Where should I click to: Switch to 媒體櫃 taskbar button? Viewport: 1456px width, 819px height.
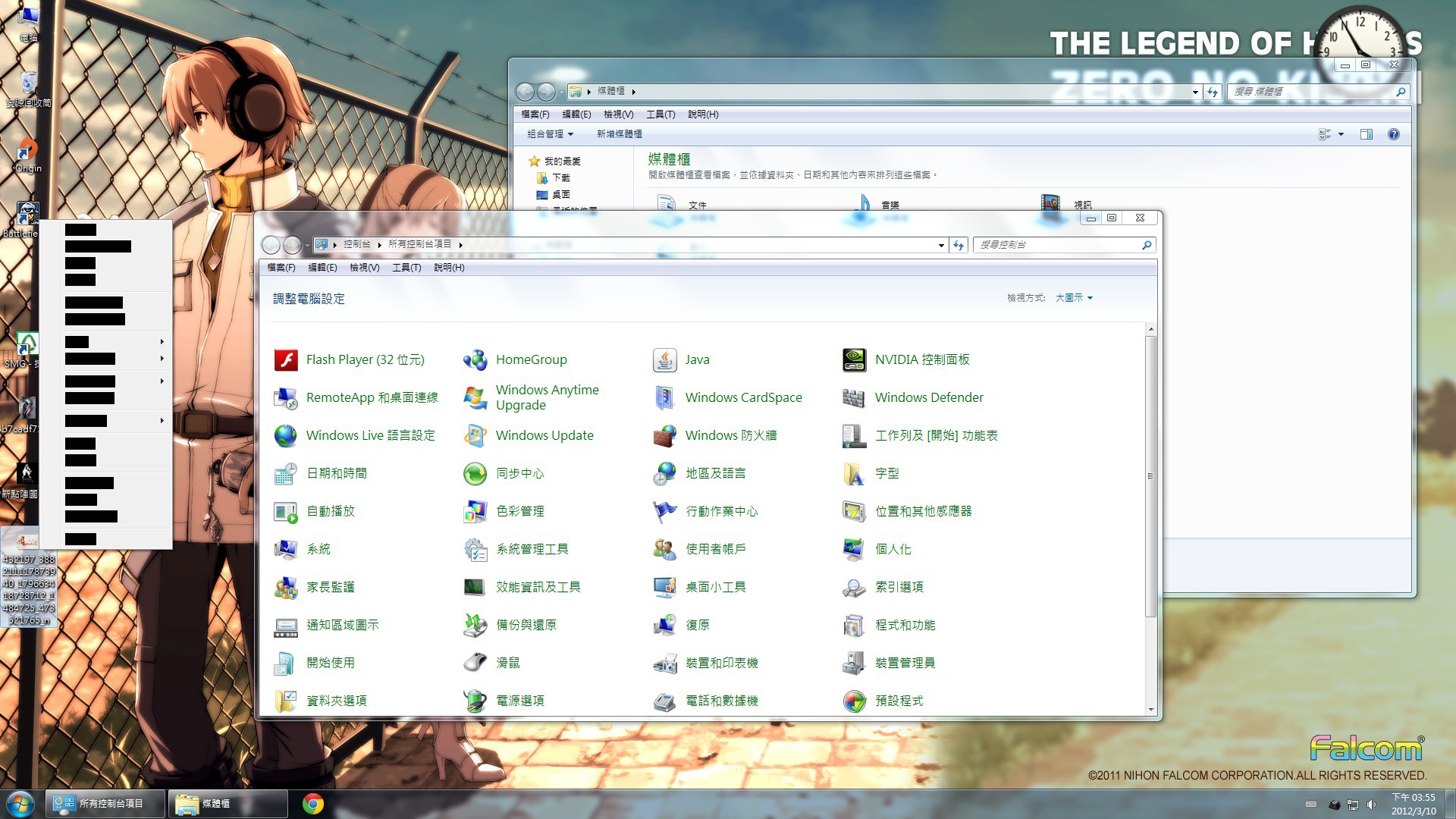click(x=227, y=803)
